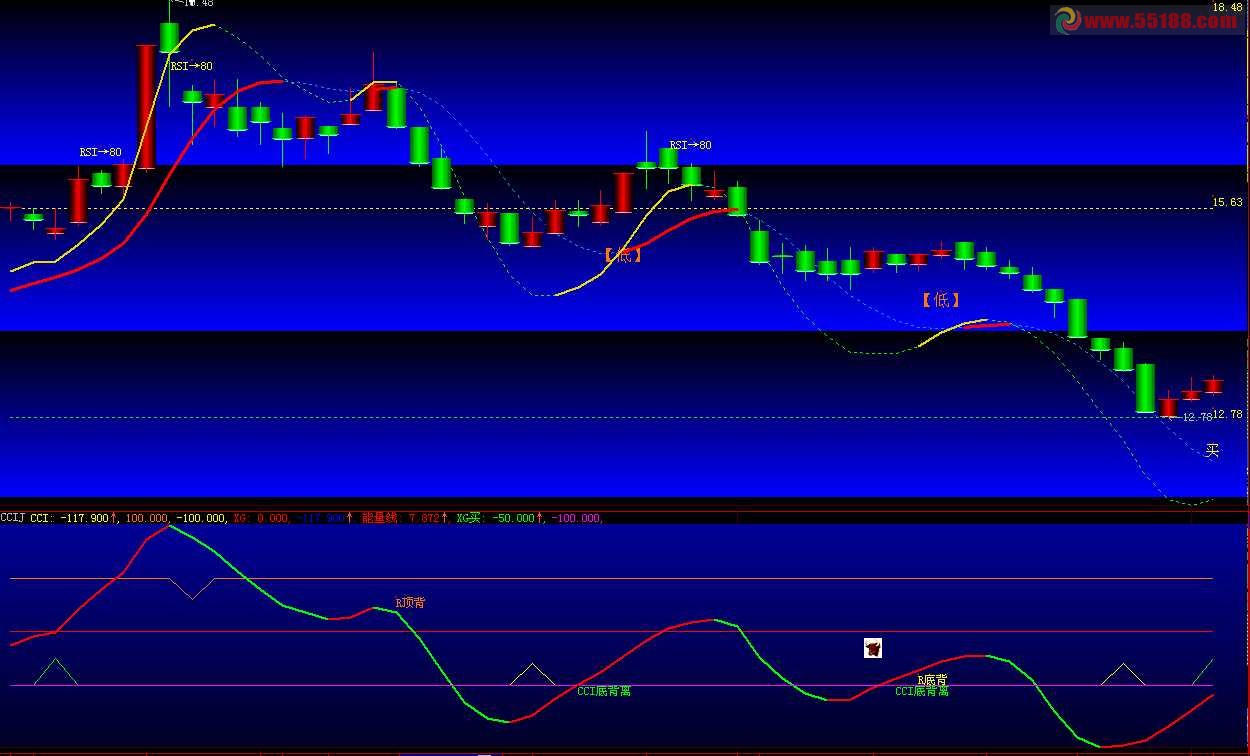
Task: Select the tallest red candlestick
Action: [146, 107]
